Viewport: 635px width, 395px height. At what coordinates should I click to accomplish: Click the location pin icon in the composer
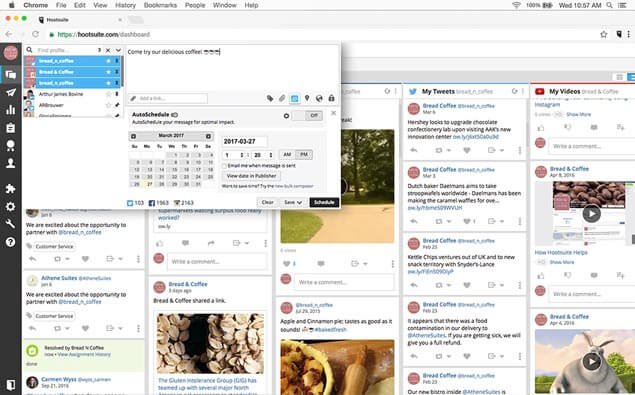[x=307, y=98]
